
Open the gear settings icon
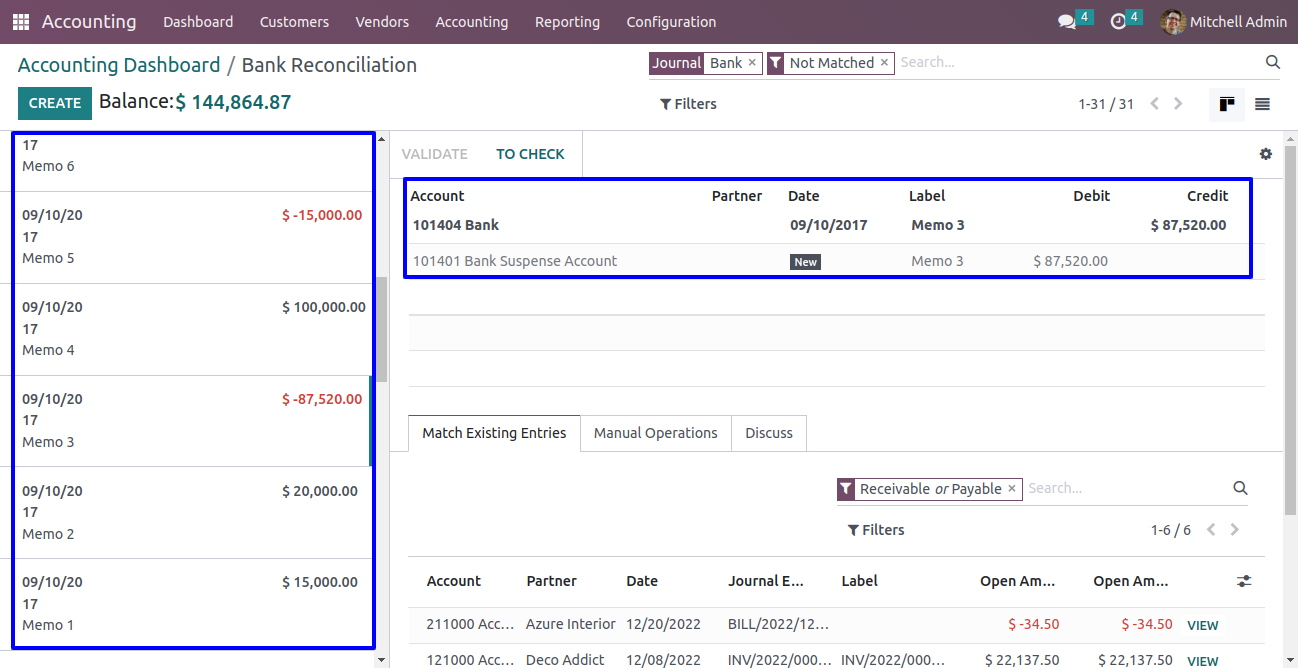[1265, 154]
